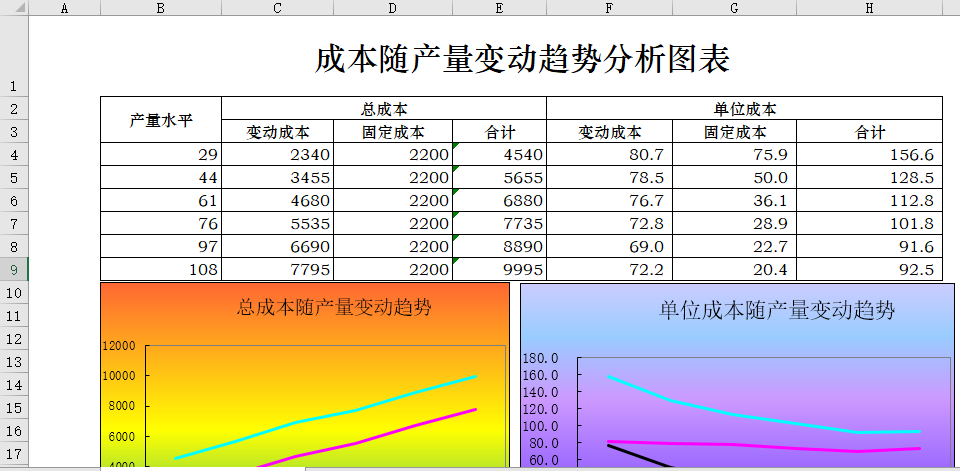960x471 pixels.
Task: Click the 180.0 axis label in right chart
Action: 540,358
